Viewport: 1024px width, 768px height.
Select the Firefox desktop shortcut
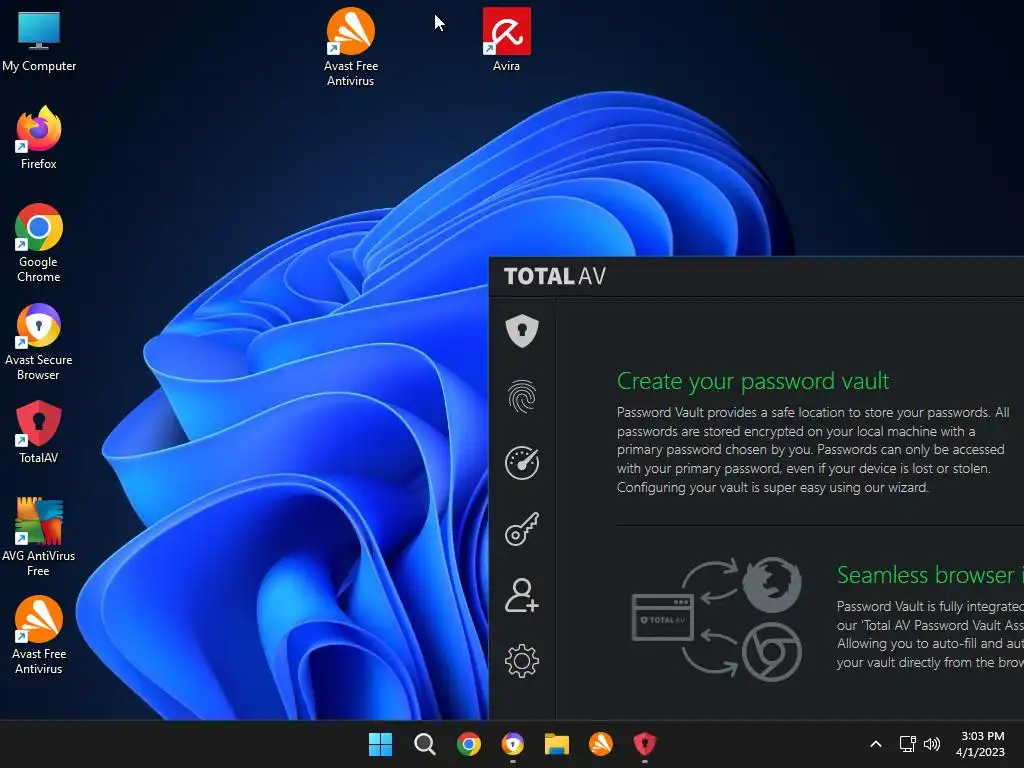tap(39, 138)
